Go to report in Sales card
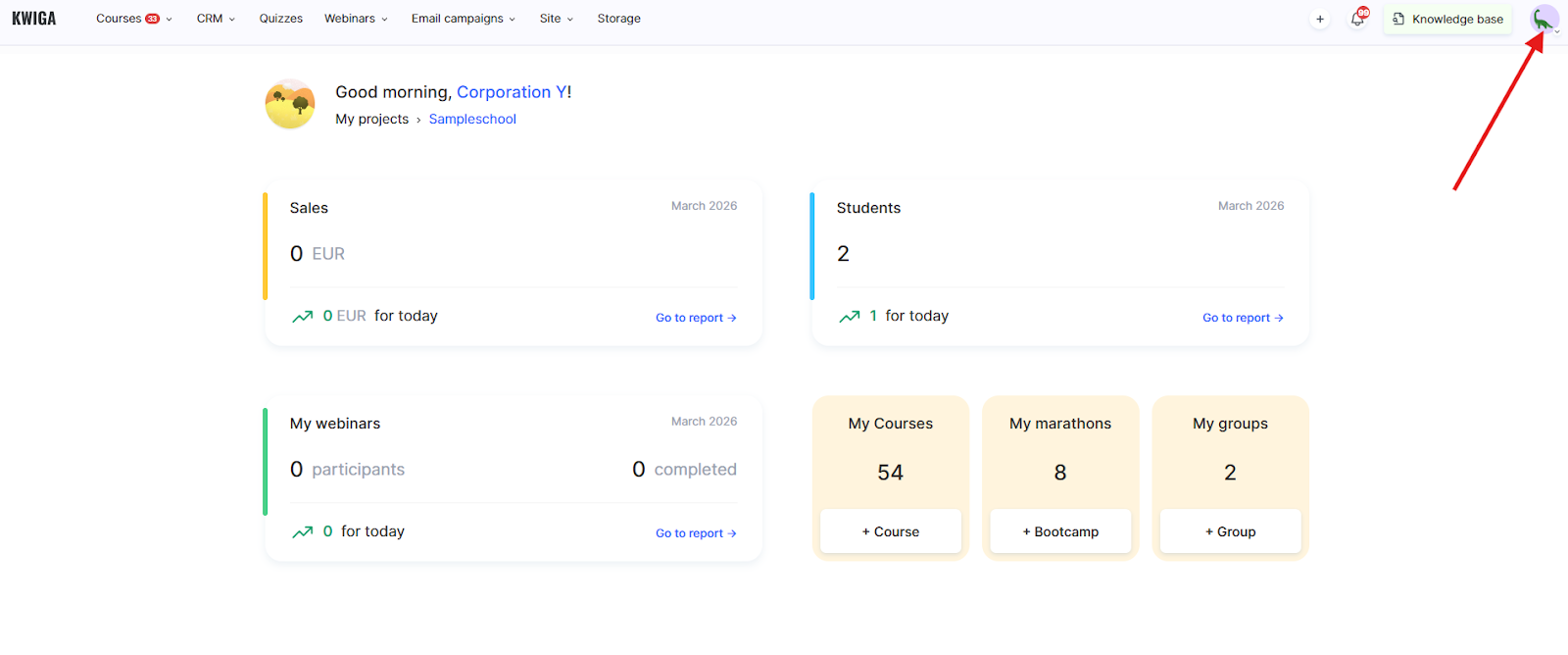Image resolution: width=1568 pixels, height=655 pixels. tap(696, 318)
